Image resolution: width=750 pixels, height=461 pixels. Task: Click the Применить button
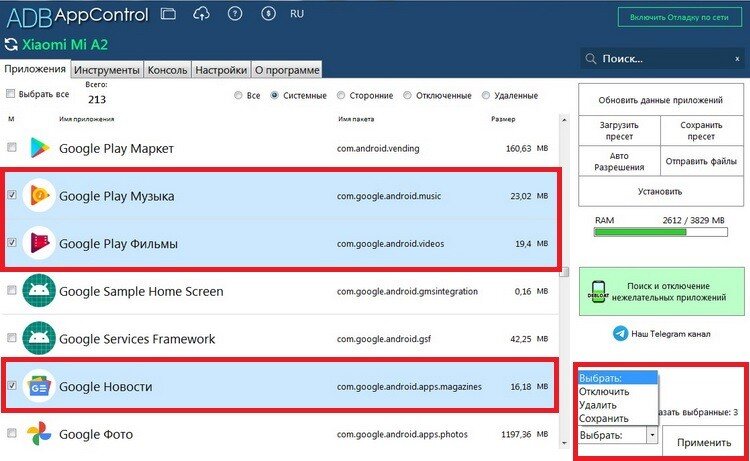(x=704, y=442)
